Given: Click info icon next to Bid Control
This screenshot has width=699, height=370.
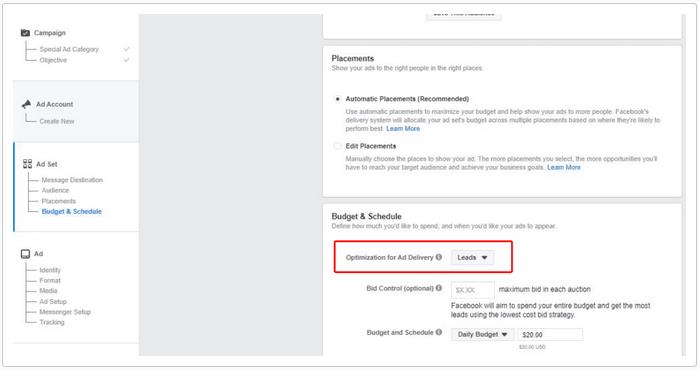Looking at the screenshot, I should [439, 288].
